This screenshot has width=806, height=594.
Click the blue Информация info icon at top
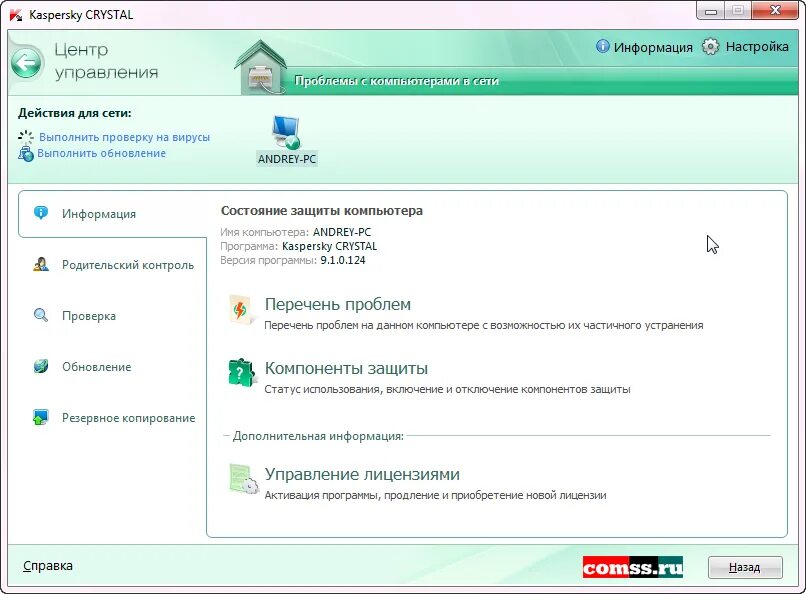click(x=602, y=46)
